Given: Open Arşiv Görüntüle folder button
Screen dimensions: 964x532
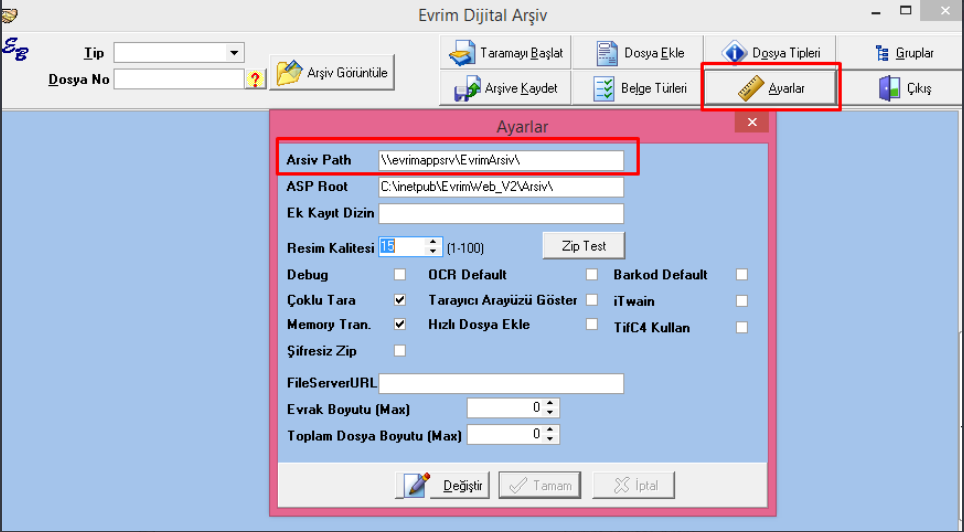Looking at the screenshot, I should point(333,73).
